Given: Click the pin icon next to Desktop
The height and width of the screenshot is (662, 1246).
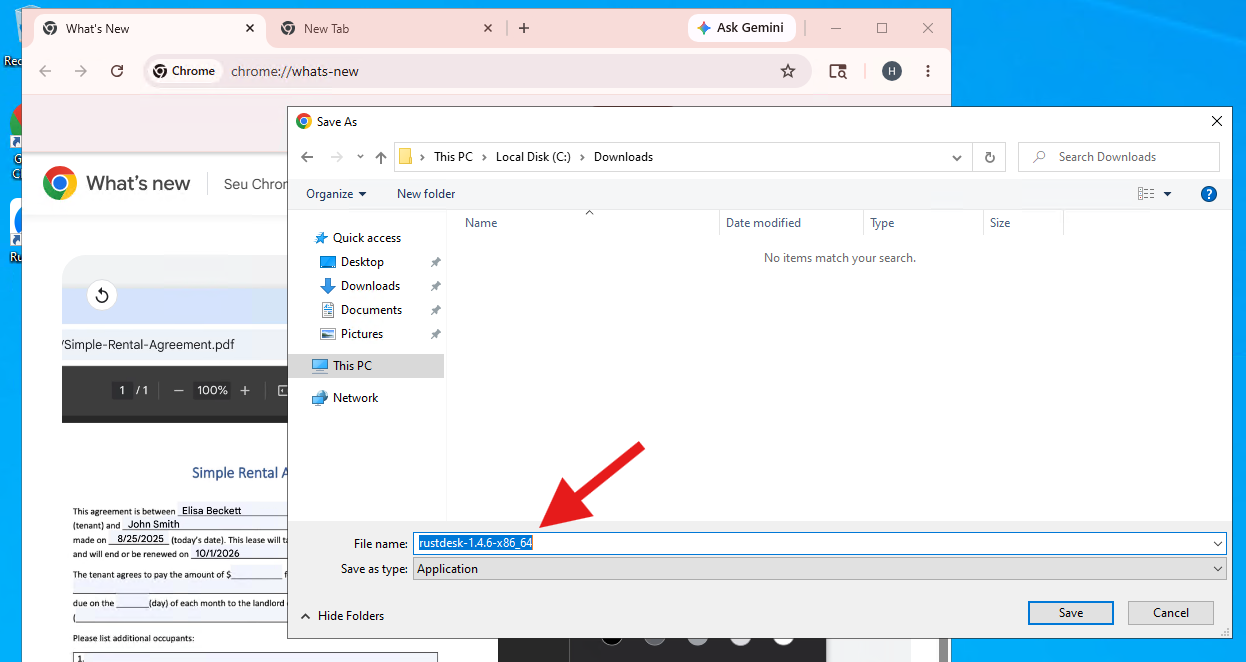Looking at the screenshot, I should point(435,262).
